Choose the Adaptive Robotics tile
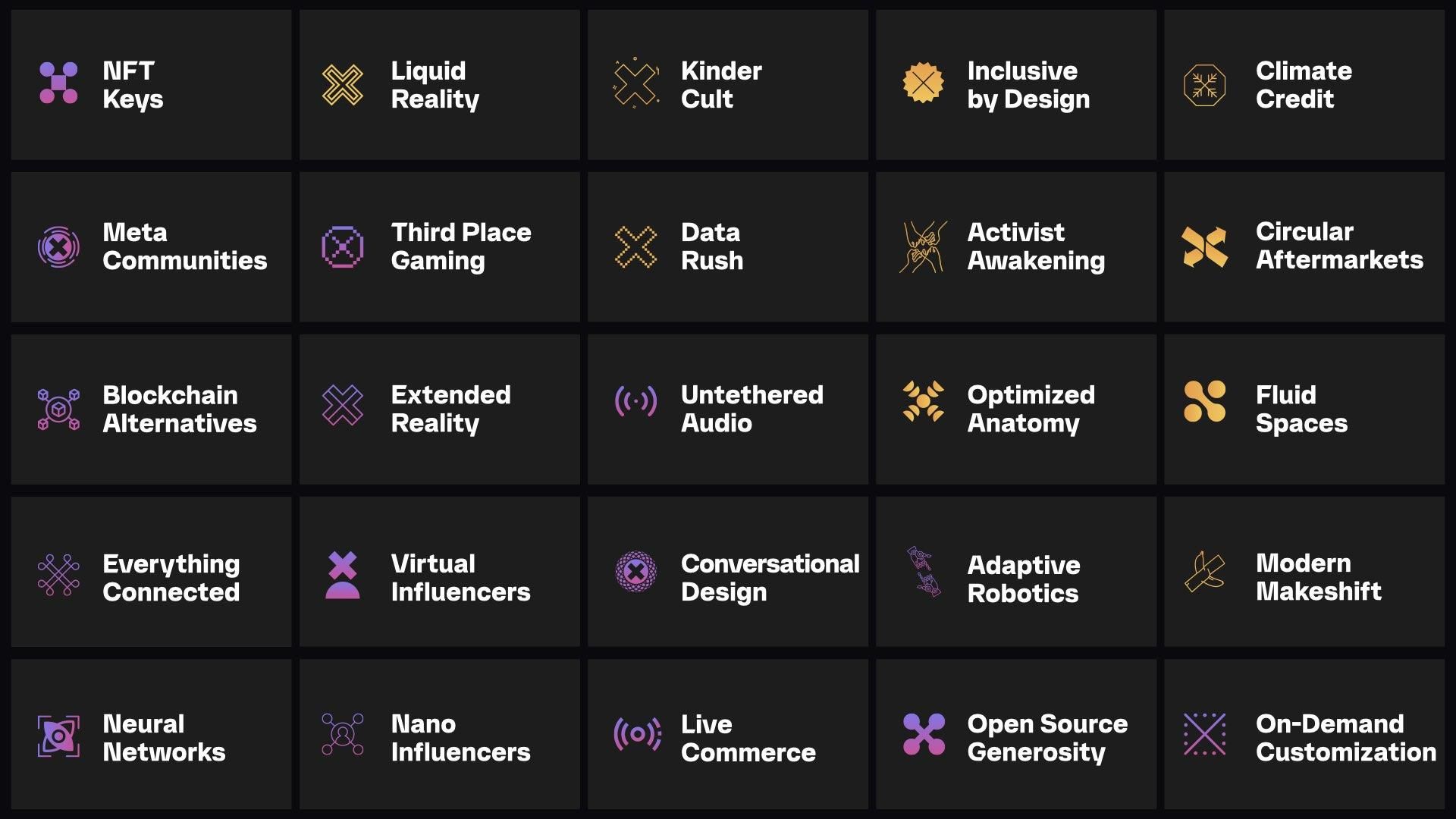Screen dimensions: 1456x819 (x=1016, y=572)
